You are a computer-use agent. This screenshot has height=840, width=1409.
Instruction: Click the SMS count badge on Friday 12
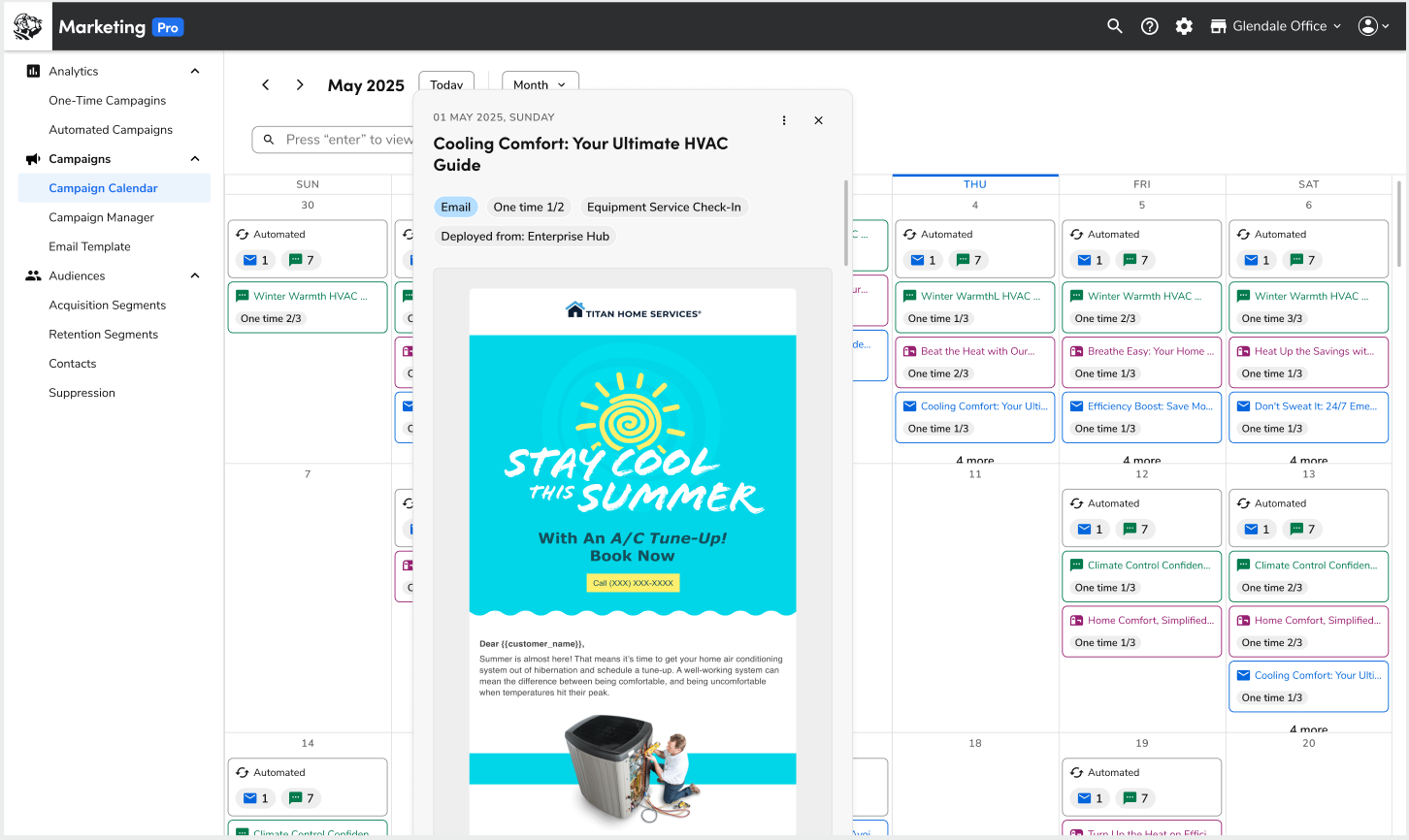1135,529
